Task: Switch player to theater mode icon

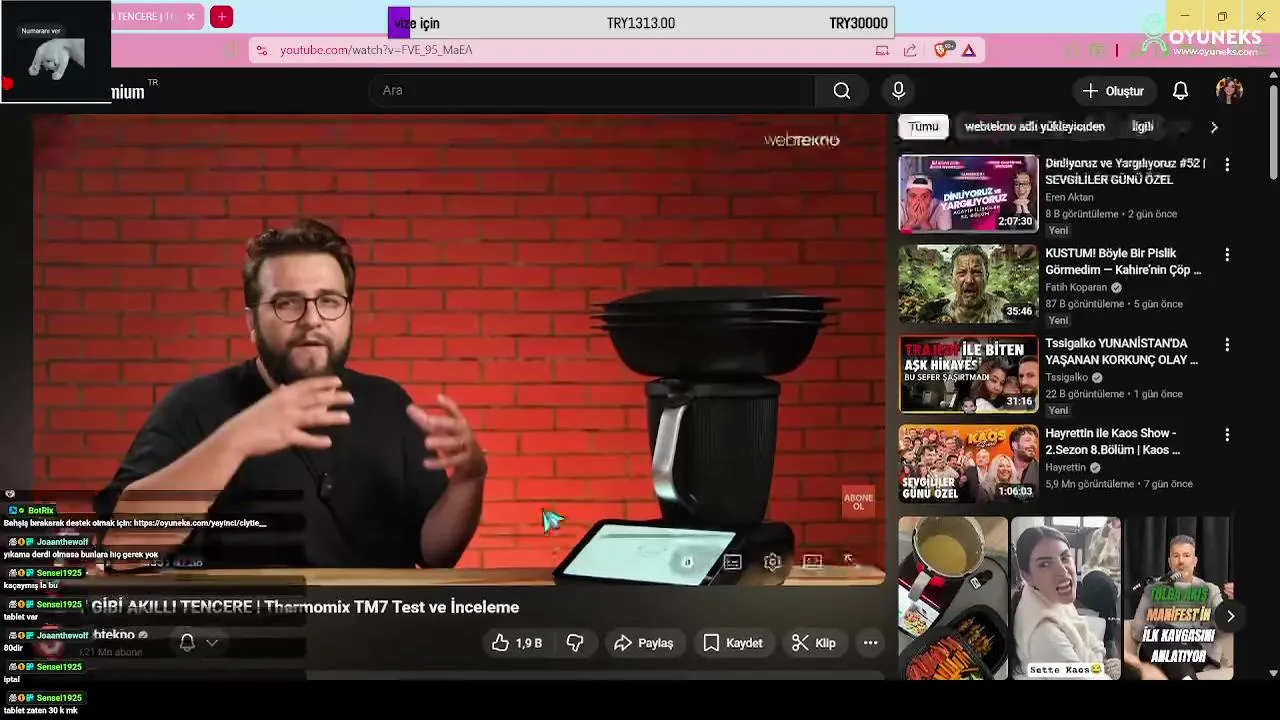Action: [x=812, y=562]
